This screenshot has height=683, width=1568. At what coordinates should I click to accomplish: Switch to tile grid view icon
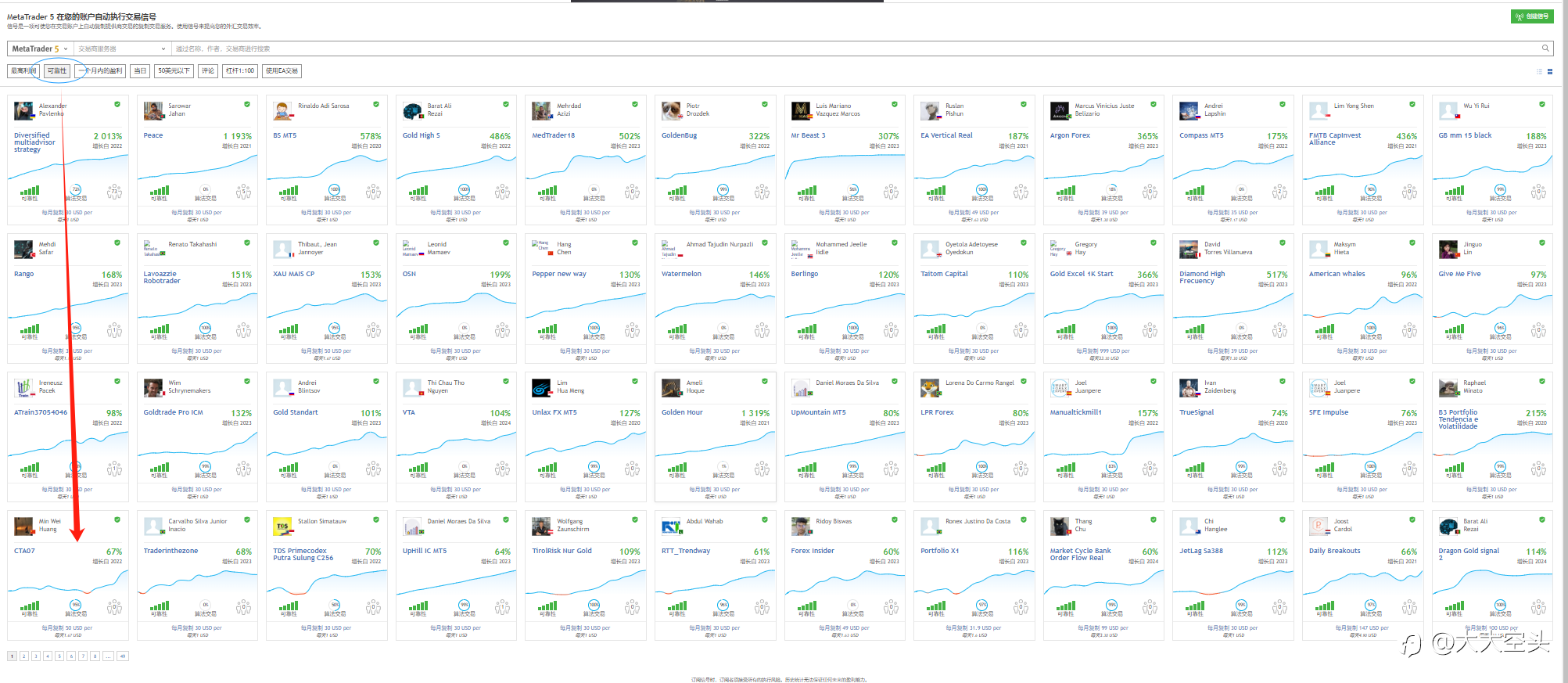pos(1550,71)
